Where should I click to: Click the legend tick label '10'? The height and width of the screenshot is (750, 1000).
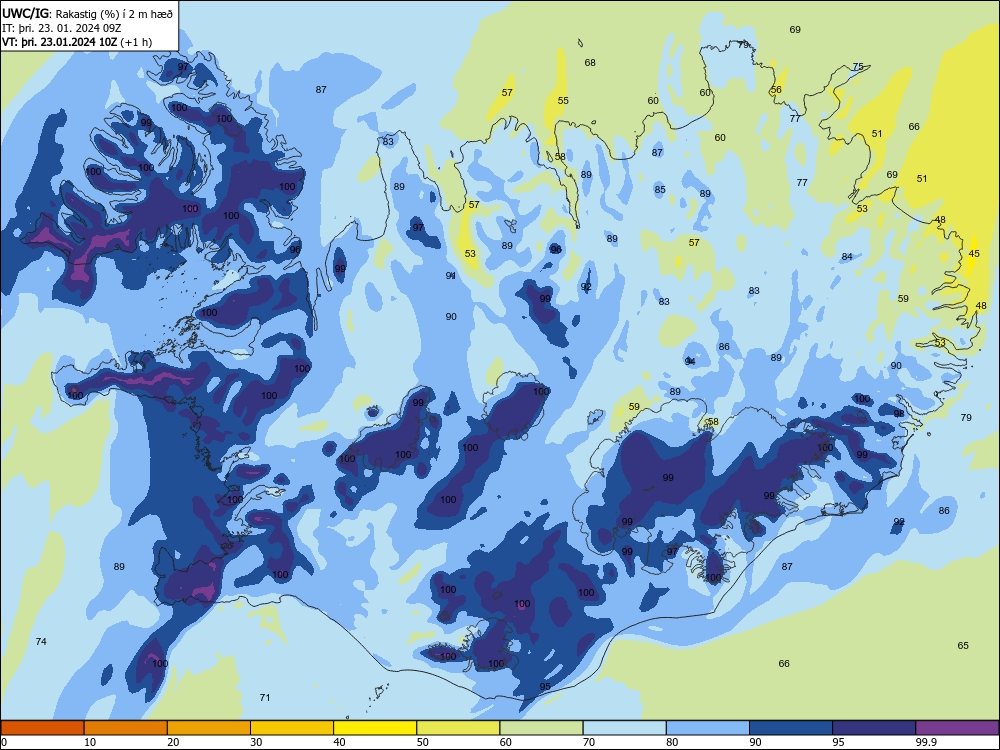[x=90, y=742]
